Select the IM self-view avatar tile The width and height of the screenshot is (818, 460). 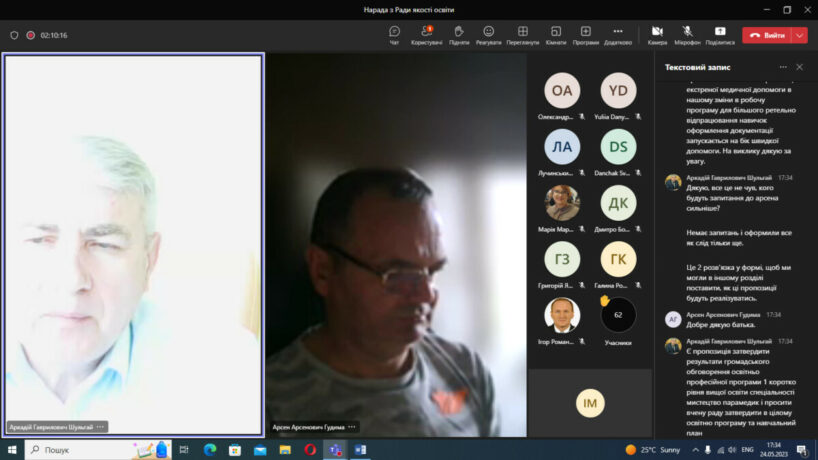pyautogui.click(x=590, y=403)
